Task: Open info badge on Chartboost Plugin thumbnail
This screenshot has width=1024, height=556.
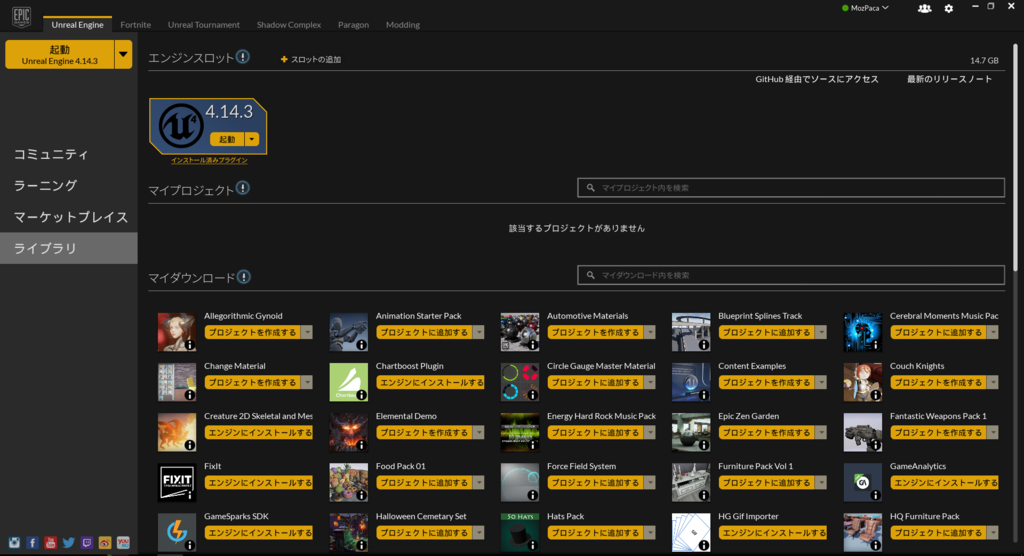Action: click(361, 395)
